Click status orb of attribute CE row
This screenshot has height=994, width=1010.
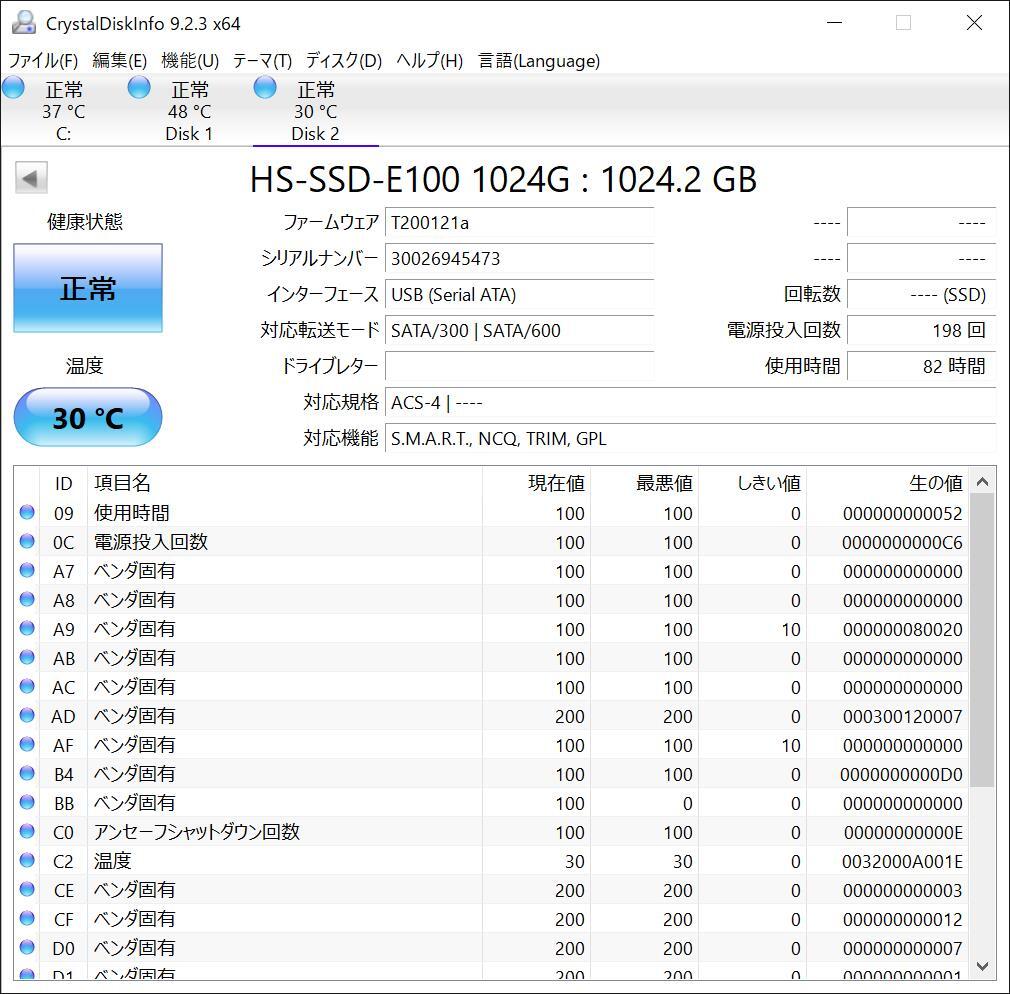point(27,889)
